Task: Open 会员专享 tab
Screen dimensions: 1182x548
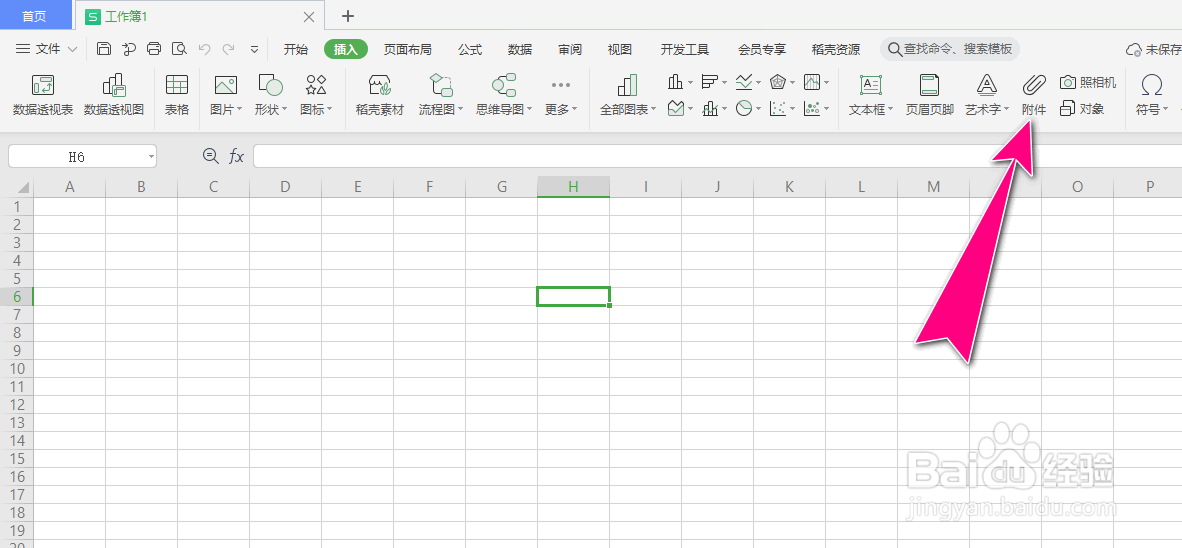Action: 762,50
